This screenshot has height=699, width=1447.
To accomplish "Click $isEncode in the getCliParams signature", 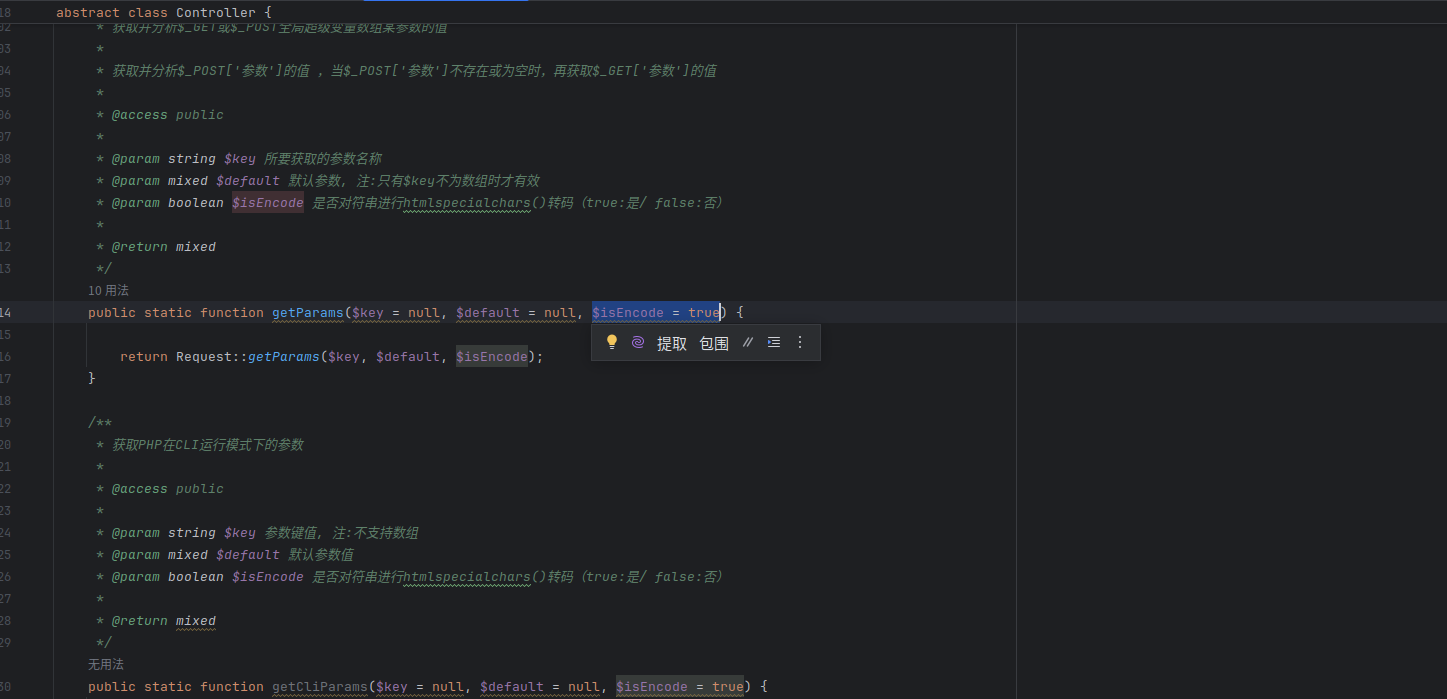I will 652,687.
